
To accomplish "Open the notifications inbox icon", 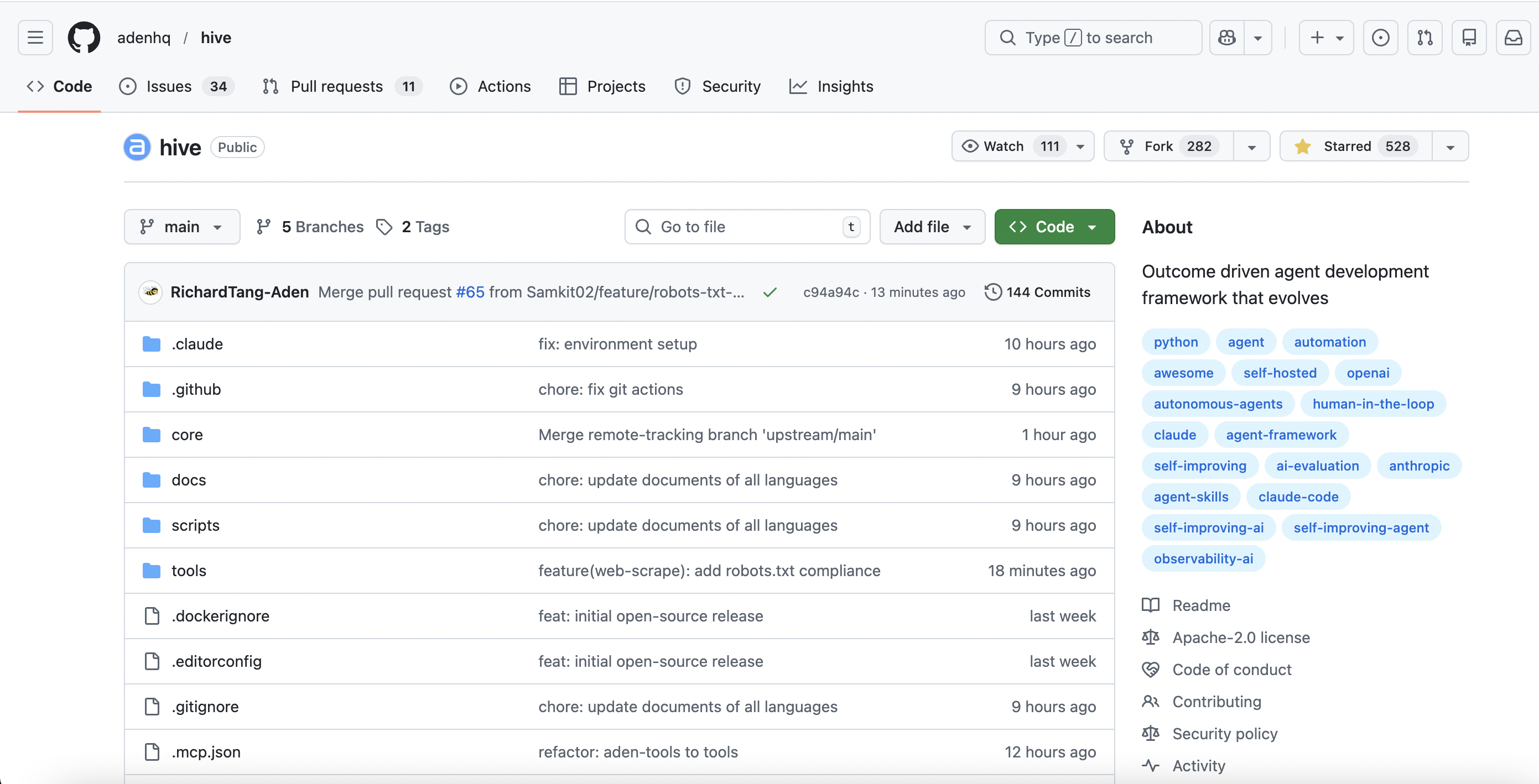I will (x=1512, y=38).
